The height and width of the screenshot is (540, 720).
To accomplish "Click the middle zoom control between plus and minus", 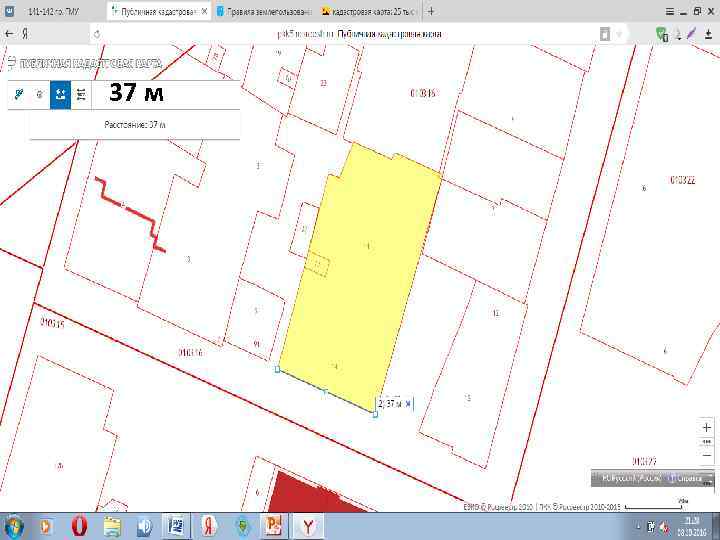I will coord(706,442).
